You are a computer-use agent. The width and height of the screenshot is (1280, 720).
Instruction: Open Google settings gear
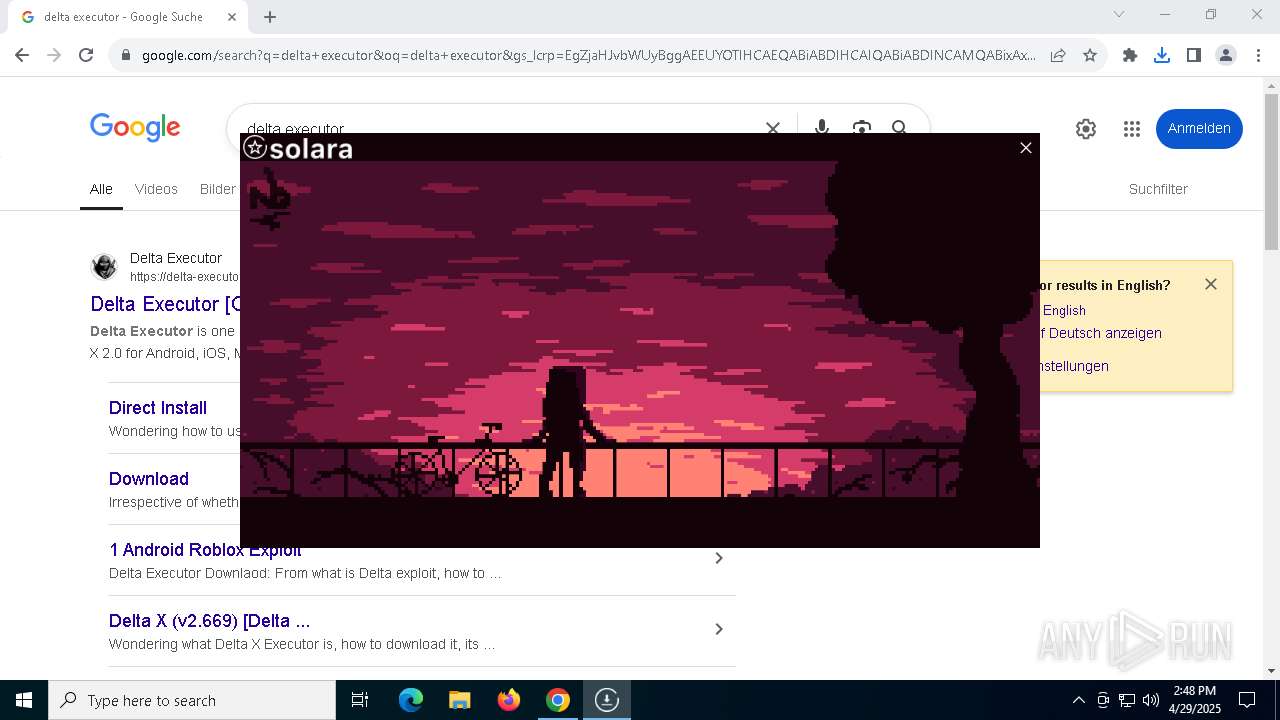pyautogui.click(x=1086, y=129)
